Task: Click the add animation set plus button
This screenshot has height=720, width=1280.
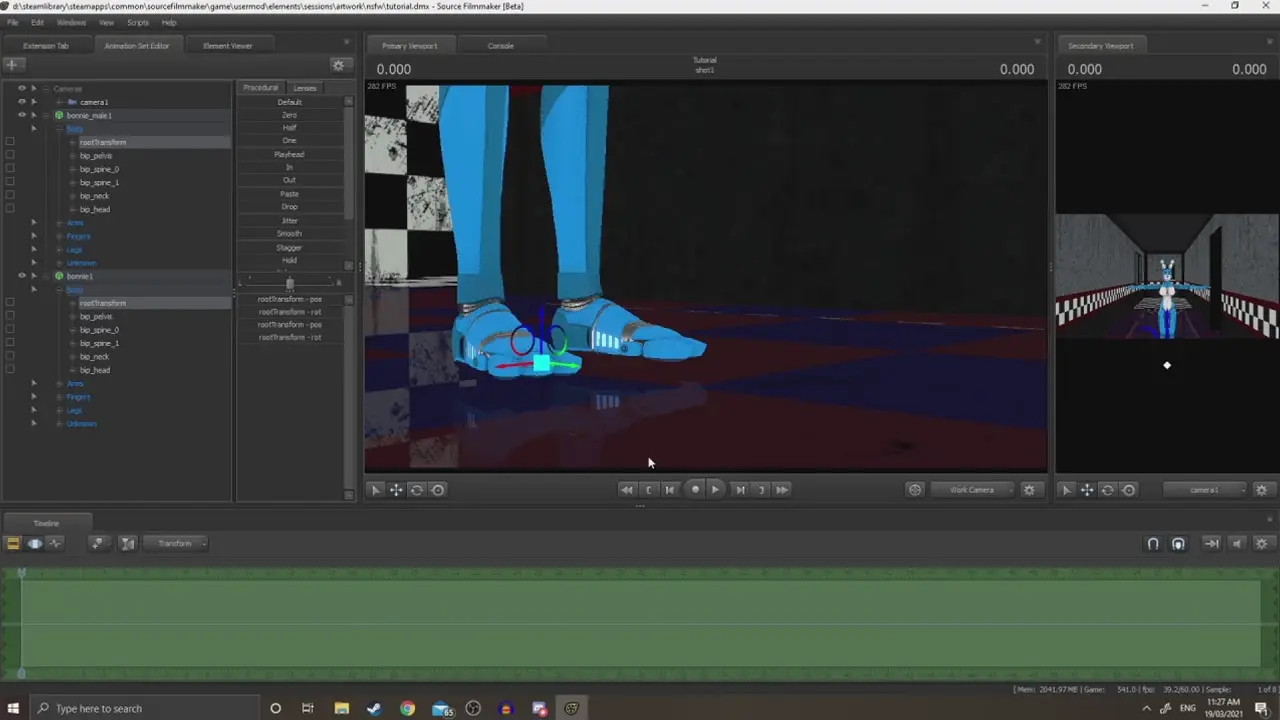Action: pyautogui.click(x=11, y=65)
